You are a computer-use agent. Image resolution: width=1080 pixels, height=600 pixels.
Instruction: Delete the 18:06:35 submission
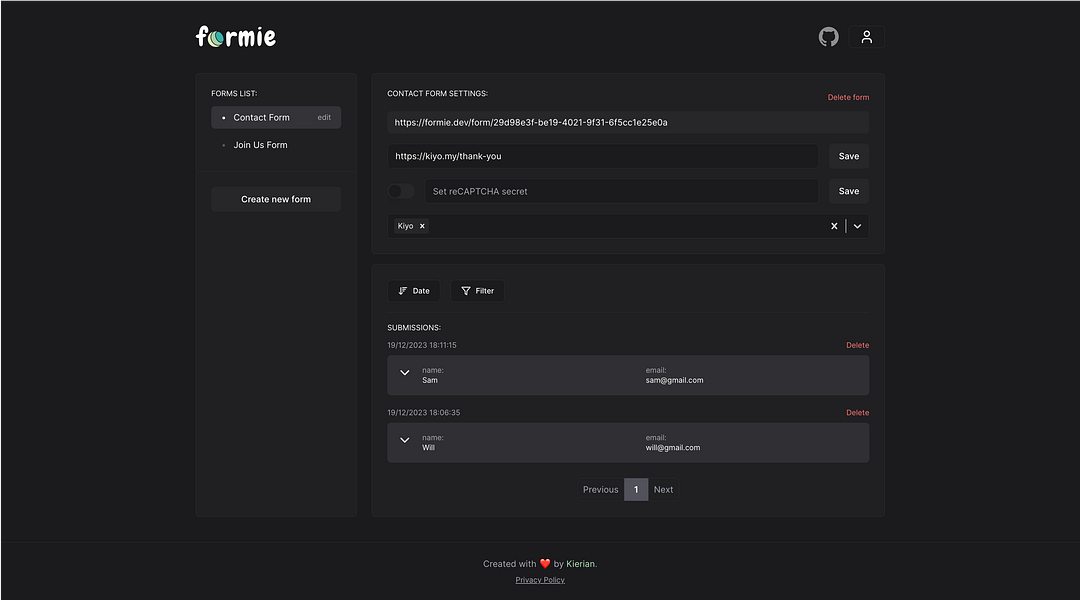point(858,413)
